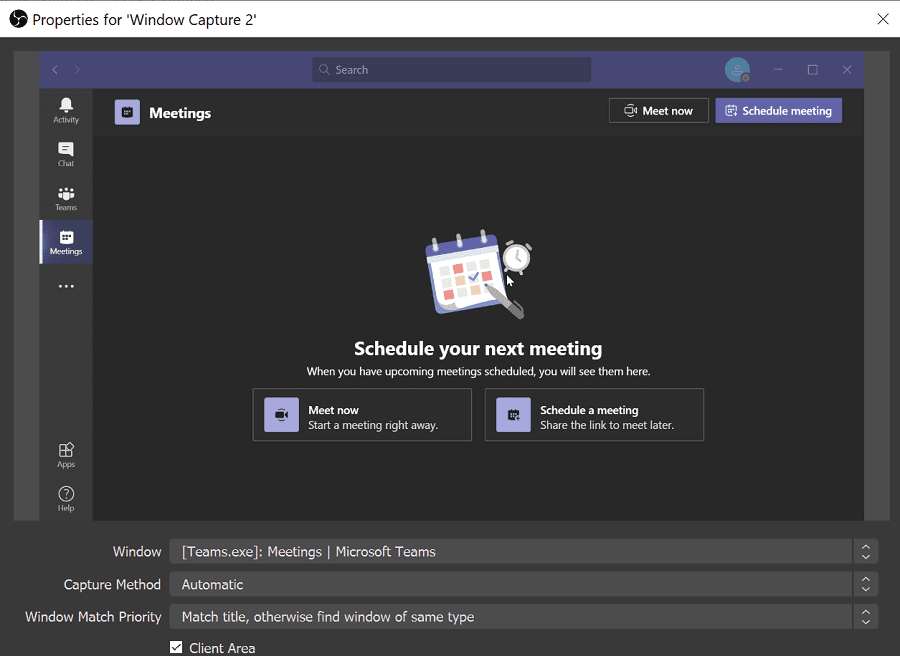Click the Capture Method spinner arrows

point(866,584)
